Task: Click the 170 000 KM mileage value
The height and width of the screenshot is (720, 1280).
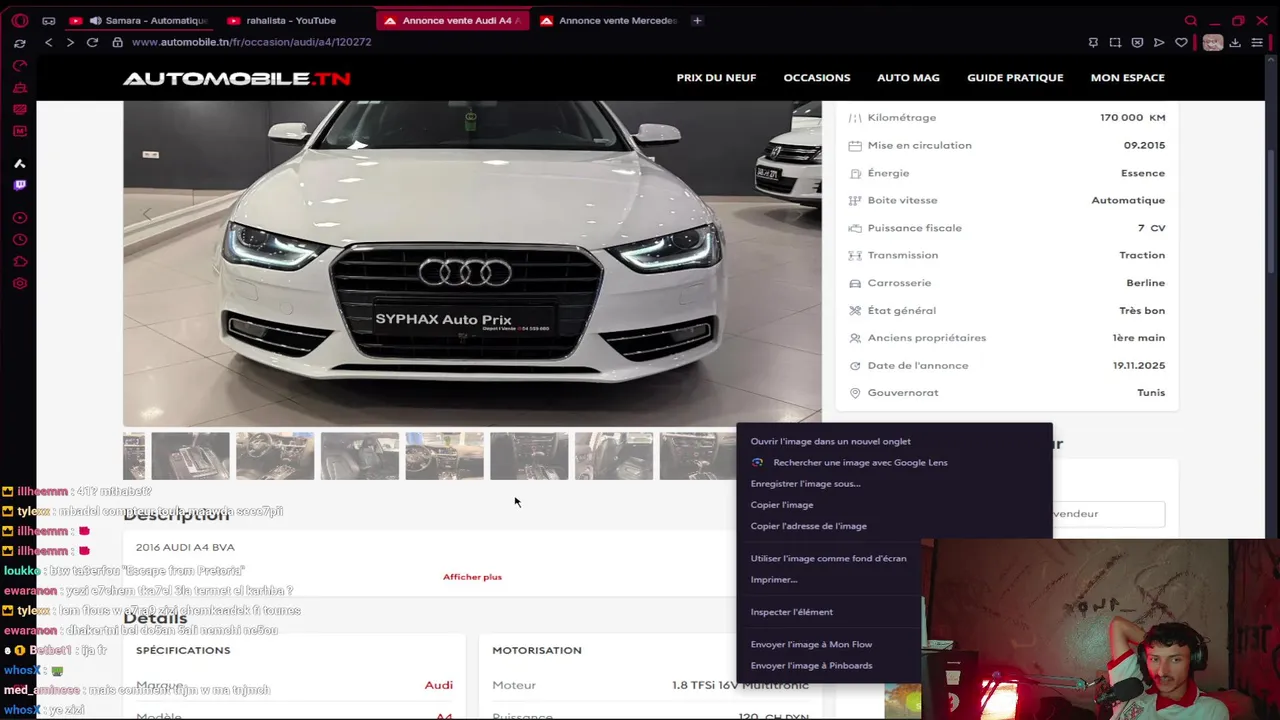Action: [x=1132, y=117]
